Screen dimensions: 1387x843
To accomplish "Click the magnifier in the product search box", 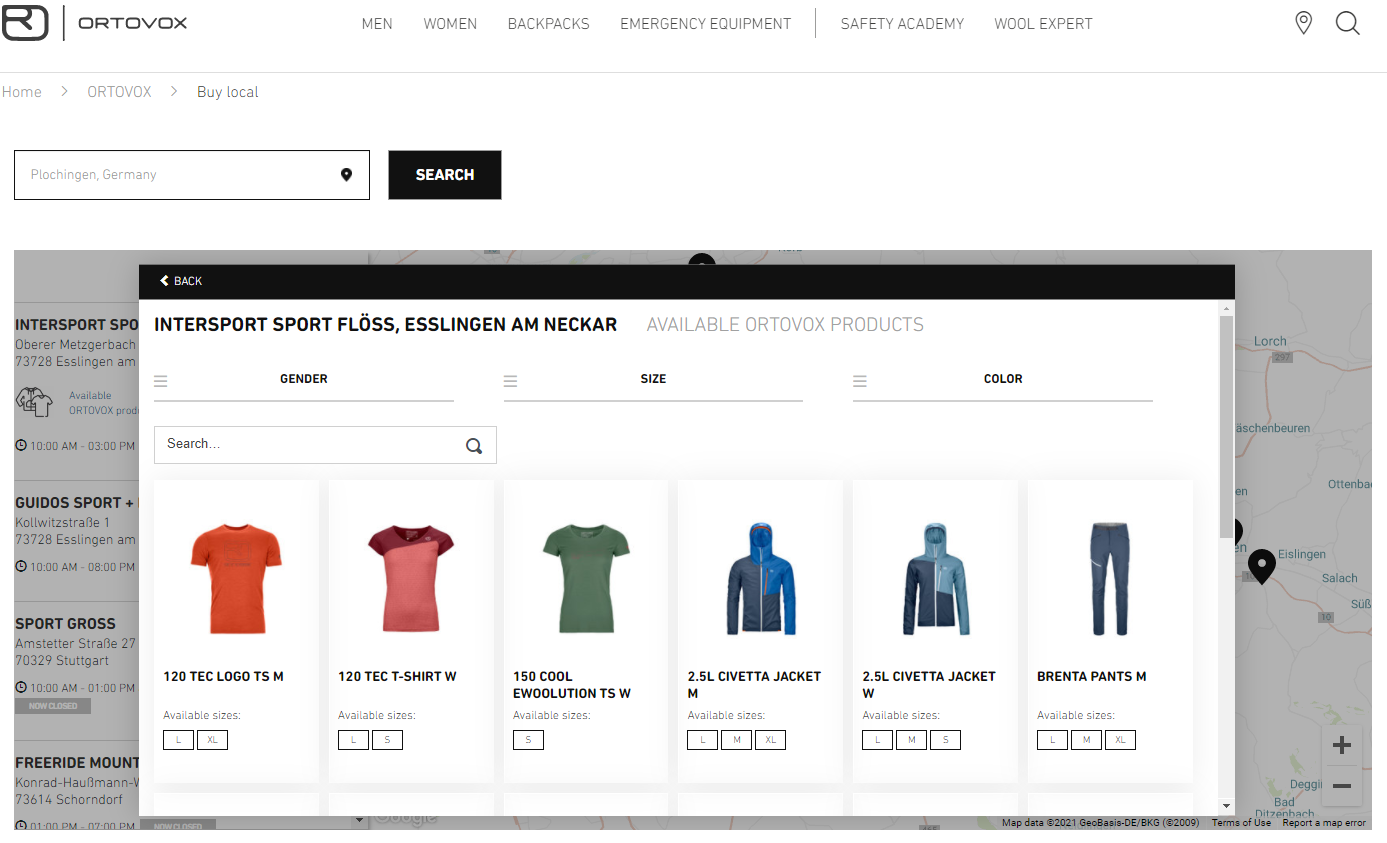I will pyautogui.click(x=474, y=446).
